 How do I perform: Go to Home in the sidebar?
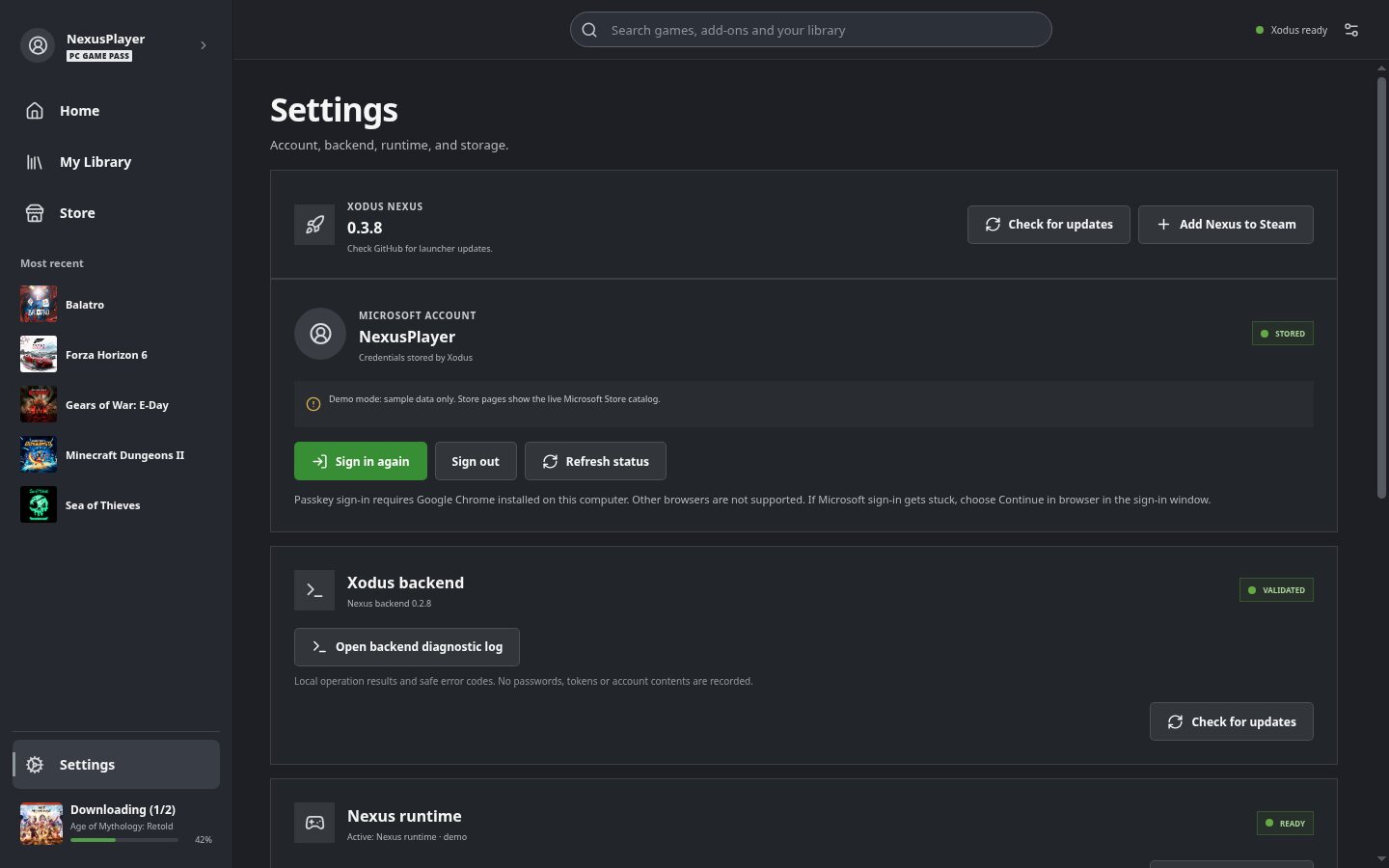click(x=116, y=111)
